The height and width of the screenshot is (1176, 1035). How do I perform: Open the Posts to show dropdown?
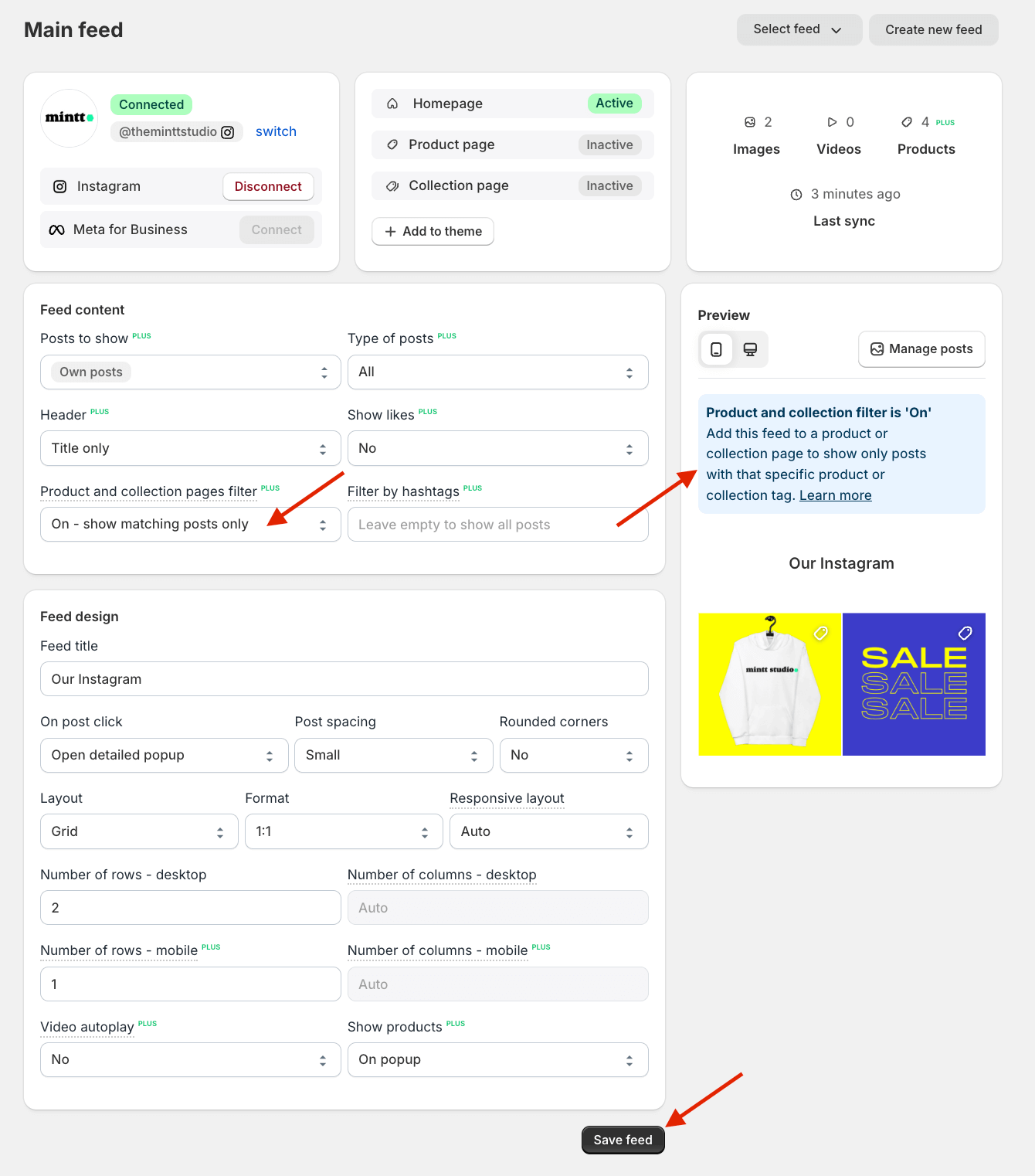190,372
